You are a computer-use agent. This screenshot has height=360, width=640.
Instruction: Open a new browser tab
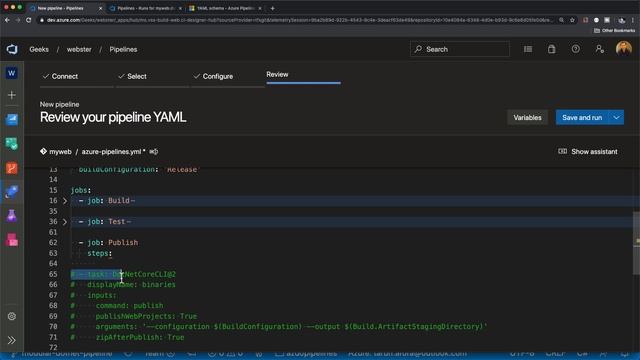point(272,8)
